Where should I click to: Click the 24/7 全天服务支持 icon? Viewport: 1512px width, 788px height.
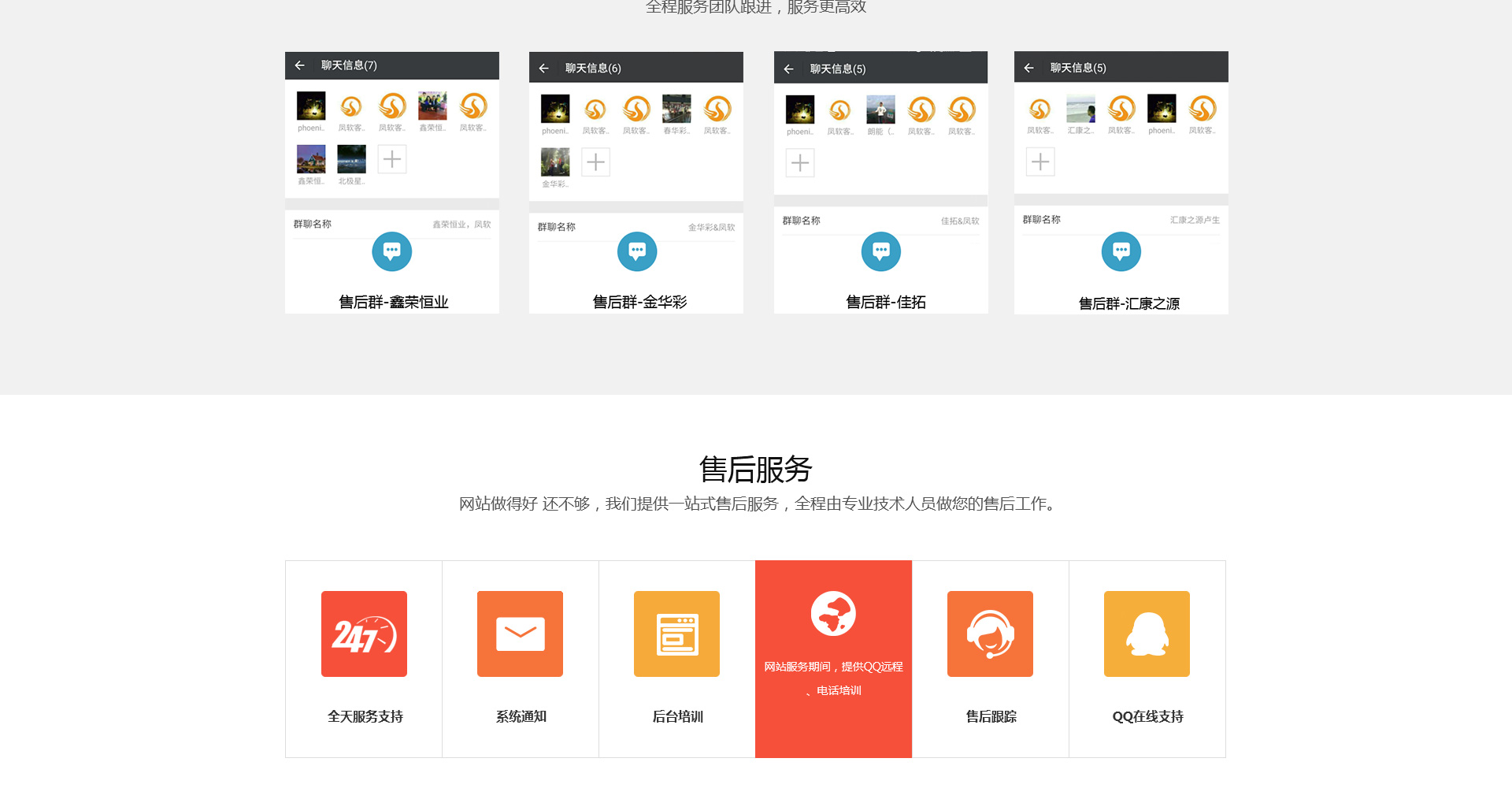[364, 634]
